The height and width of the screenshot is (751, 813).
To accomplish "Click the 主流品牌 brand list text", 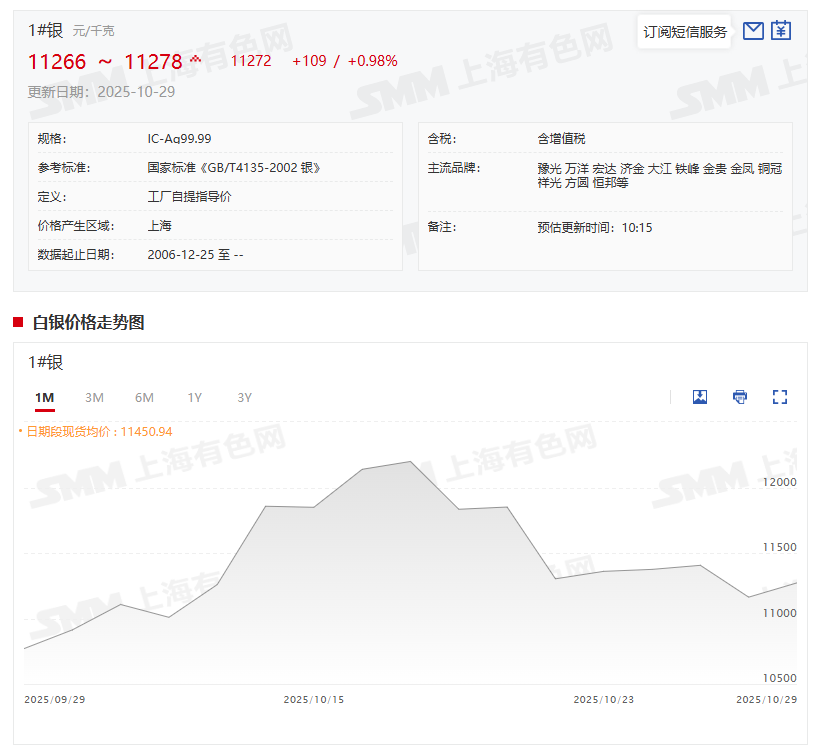I will tap(659, 175).
